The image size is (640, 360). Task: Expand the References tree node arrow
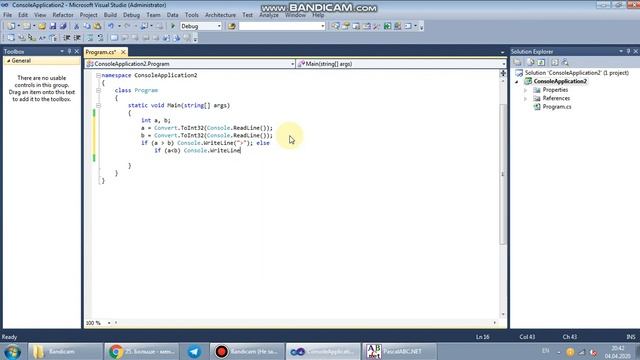coord(526,99)
